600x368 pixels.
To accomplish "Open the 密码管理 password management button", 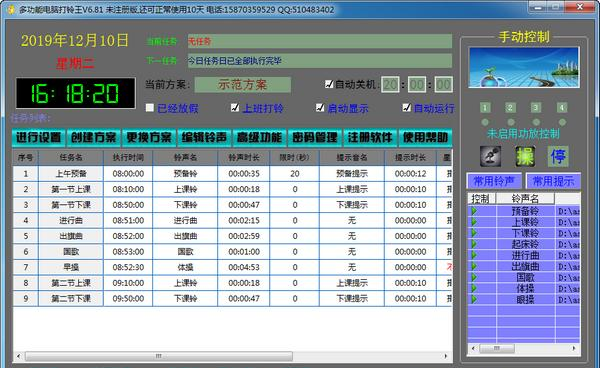I will (x=315, y=137).
